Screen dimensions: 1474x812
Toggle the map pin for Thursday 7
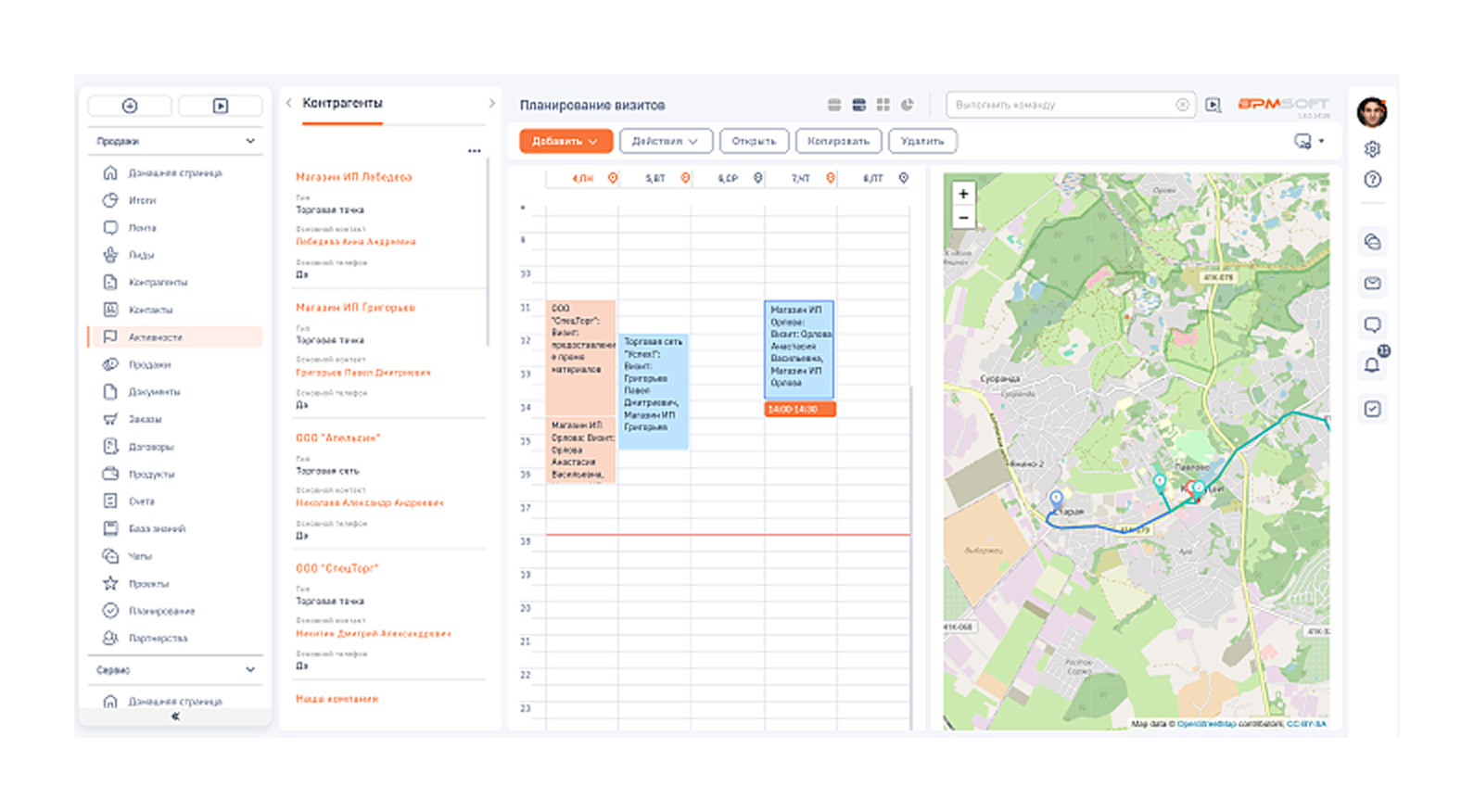(x=831, y=178)
